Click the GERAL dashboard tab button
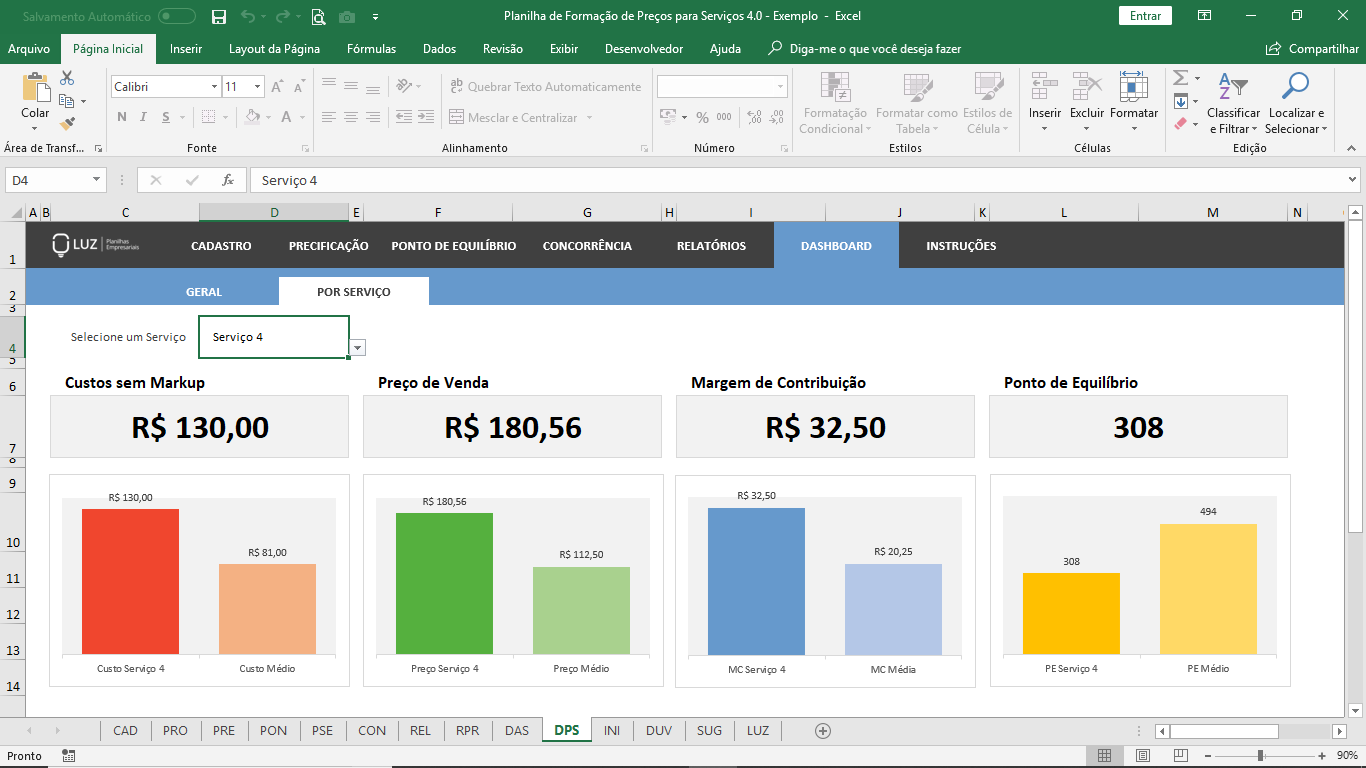 [204, 292]
